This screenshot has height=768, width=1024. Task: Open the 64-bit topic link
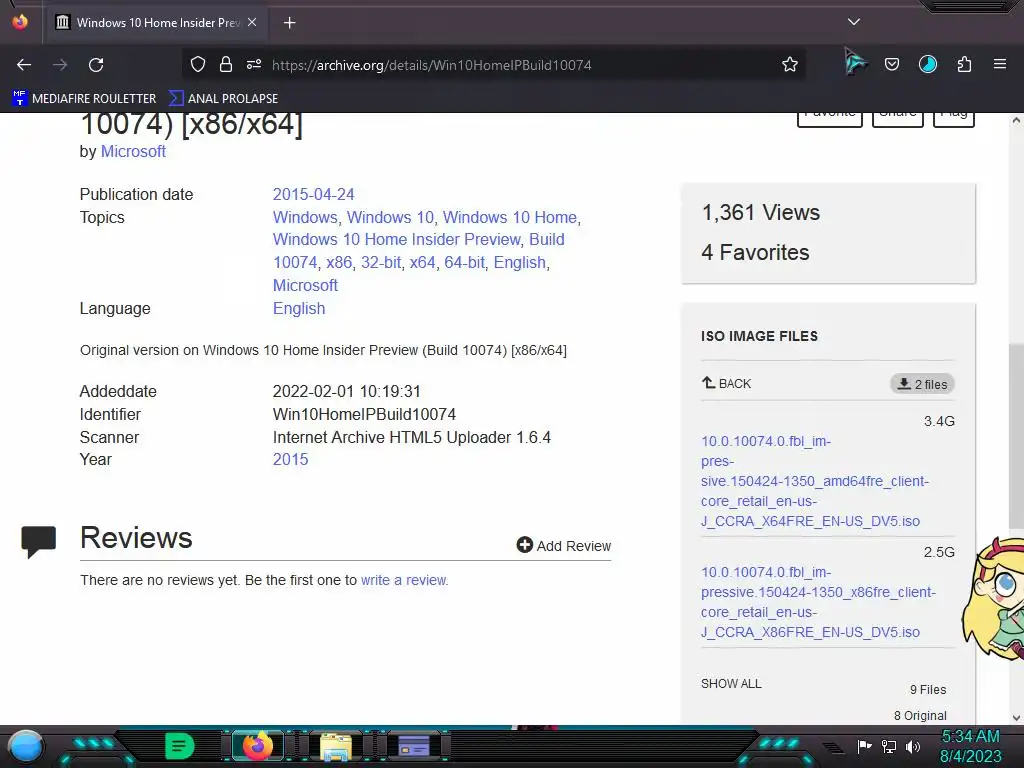pyautogui.click(x=464, y=263)
